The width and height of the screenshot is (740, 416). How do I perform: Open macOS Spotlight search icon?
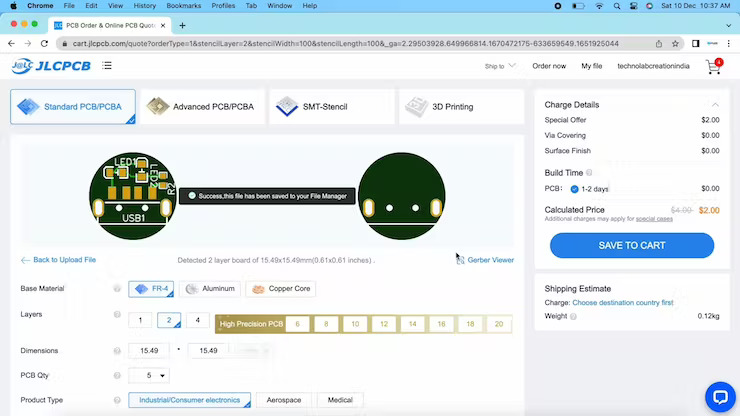tap(617, 6)
